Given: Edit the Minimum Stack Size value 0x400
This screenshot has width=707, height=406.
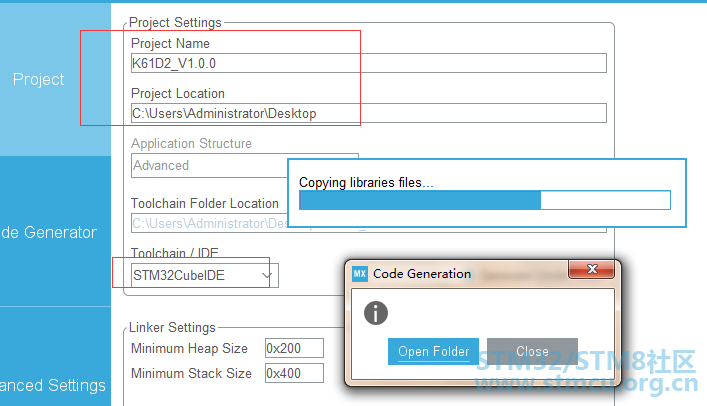Looking at the screenshot, I should pyautogui.click(x=294, y=373).
